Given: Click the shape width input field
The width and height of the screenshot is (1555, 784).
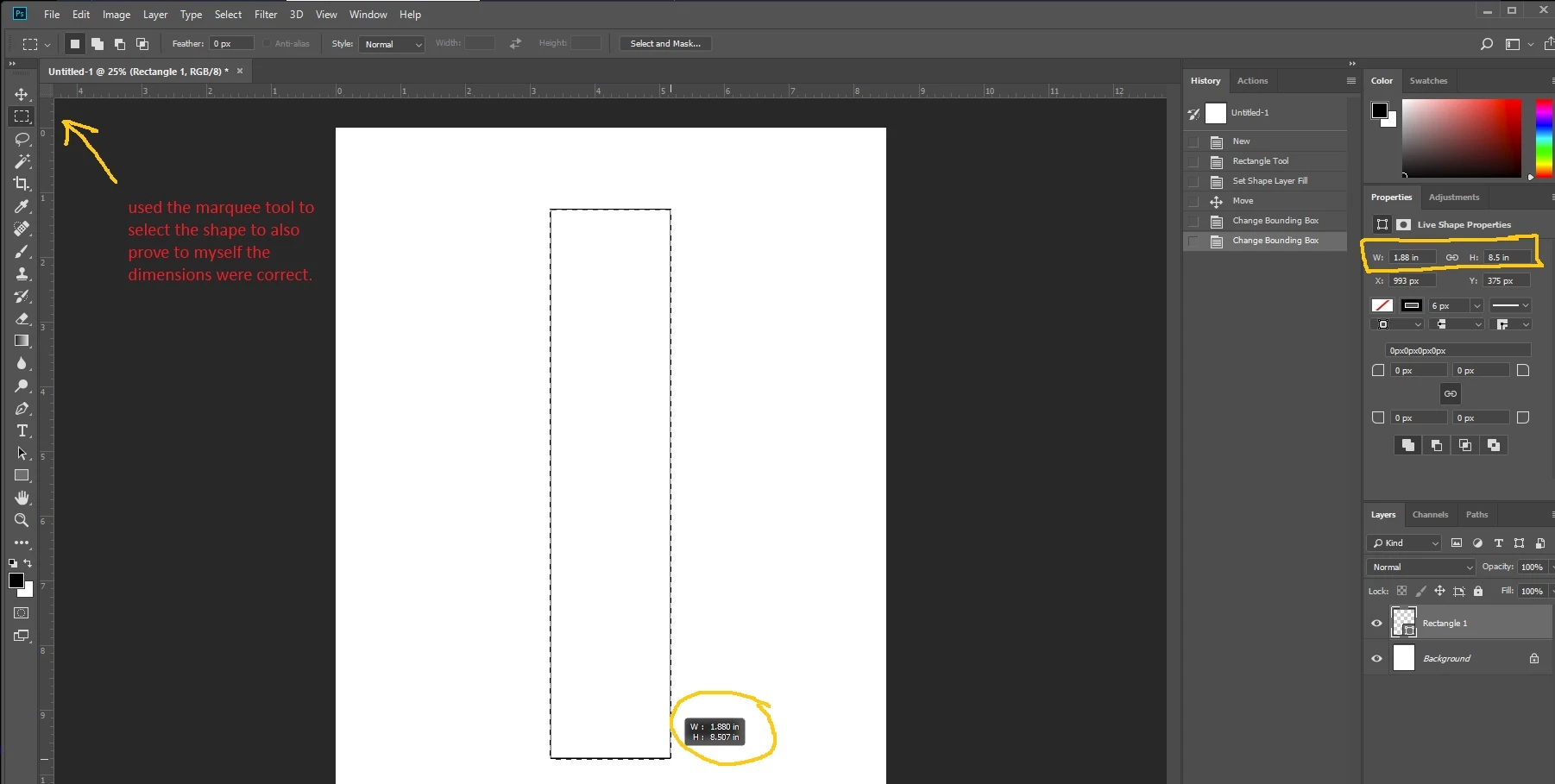Looking at the screenshot, I should coord(1413,257).
